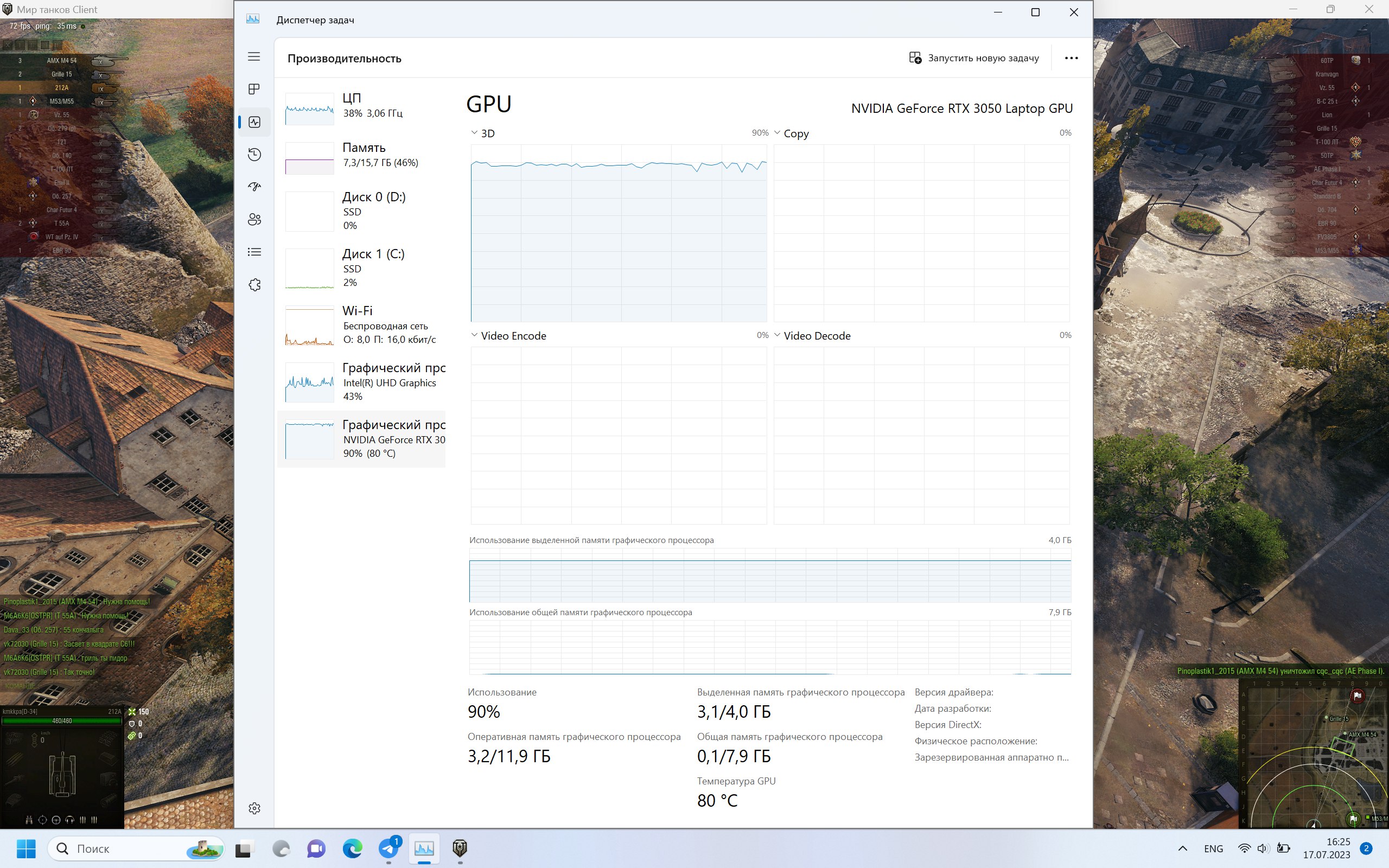Click the Wi-Fi mini graph thumbnail
This screenshot has height=868, width=1389.
pos(309,325)
